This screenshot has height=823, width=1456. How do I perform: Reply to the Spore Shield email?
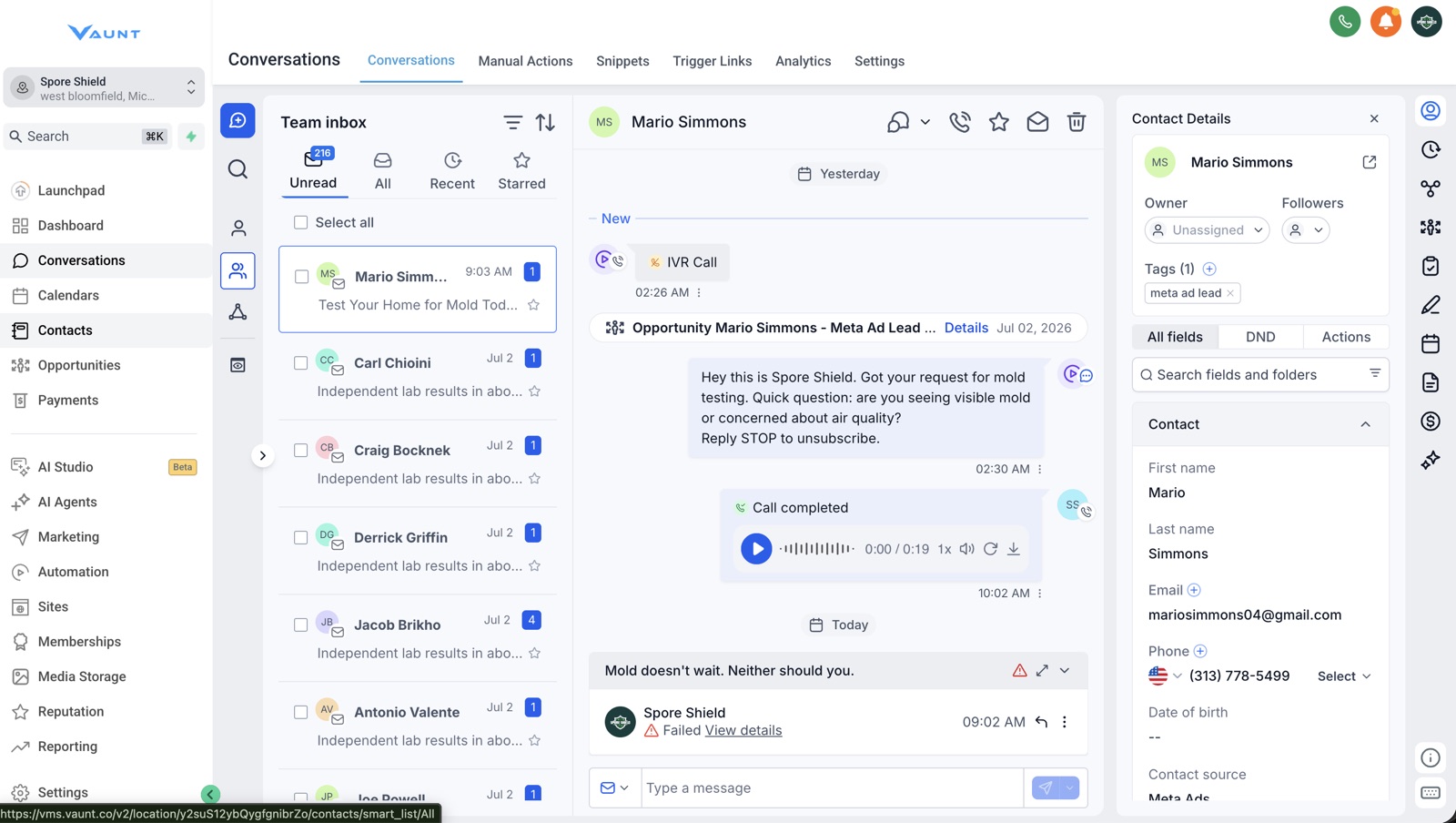1042,722
